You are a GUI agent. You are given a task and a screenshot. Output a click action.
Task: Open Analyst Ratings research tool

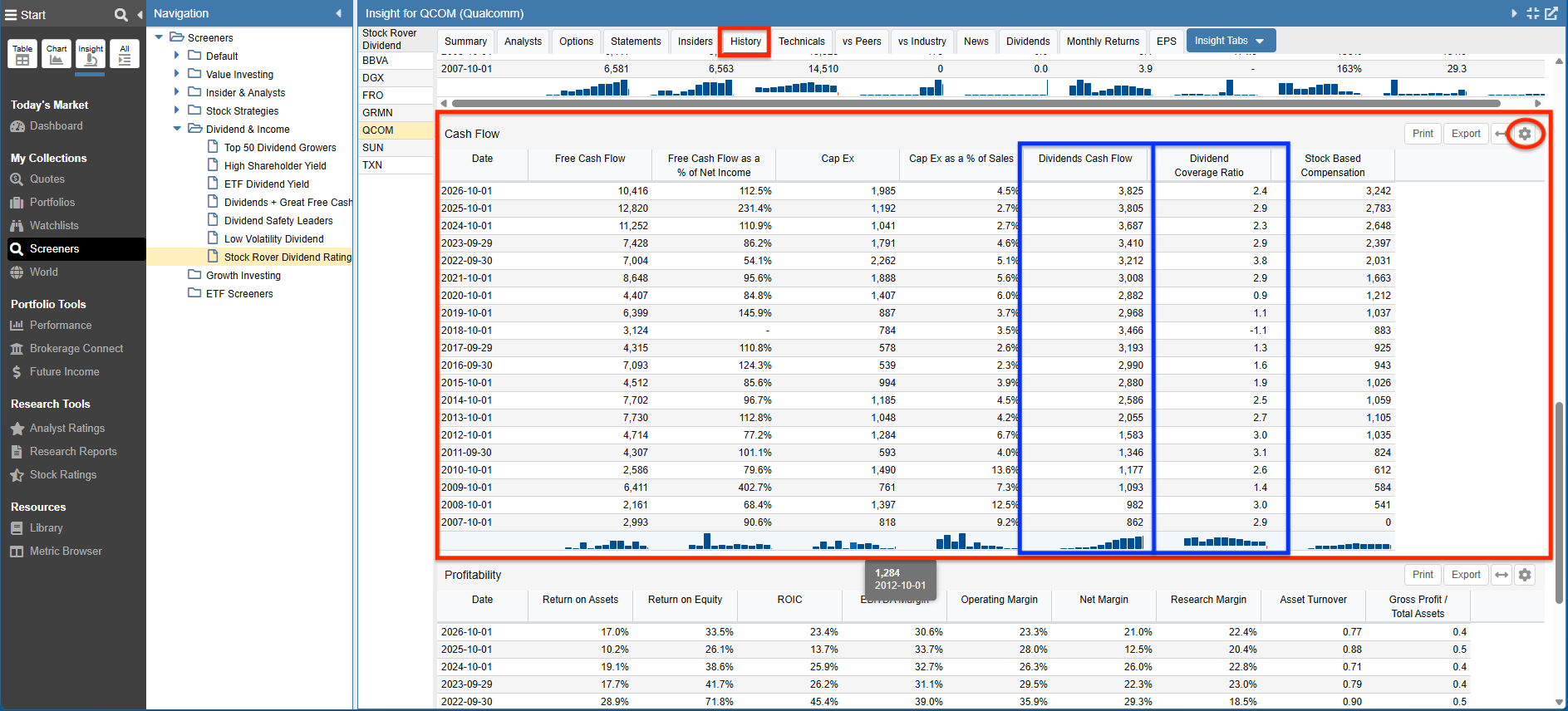tap(67, 429)
